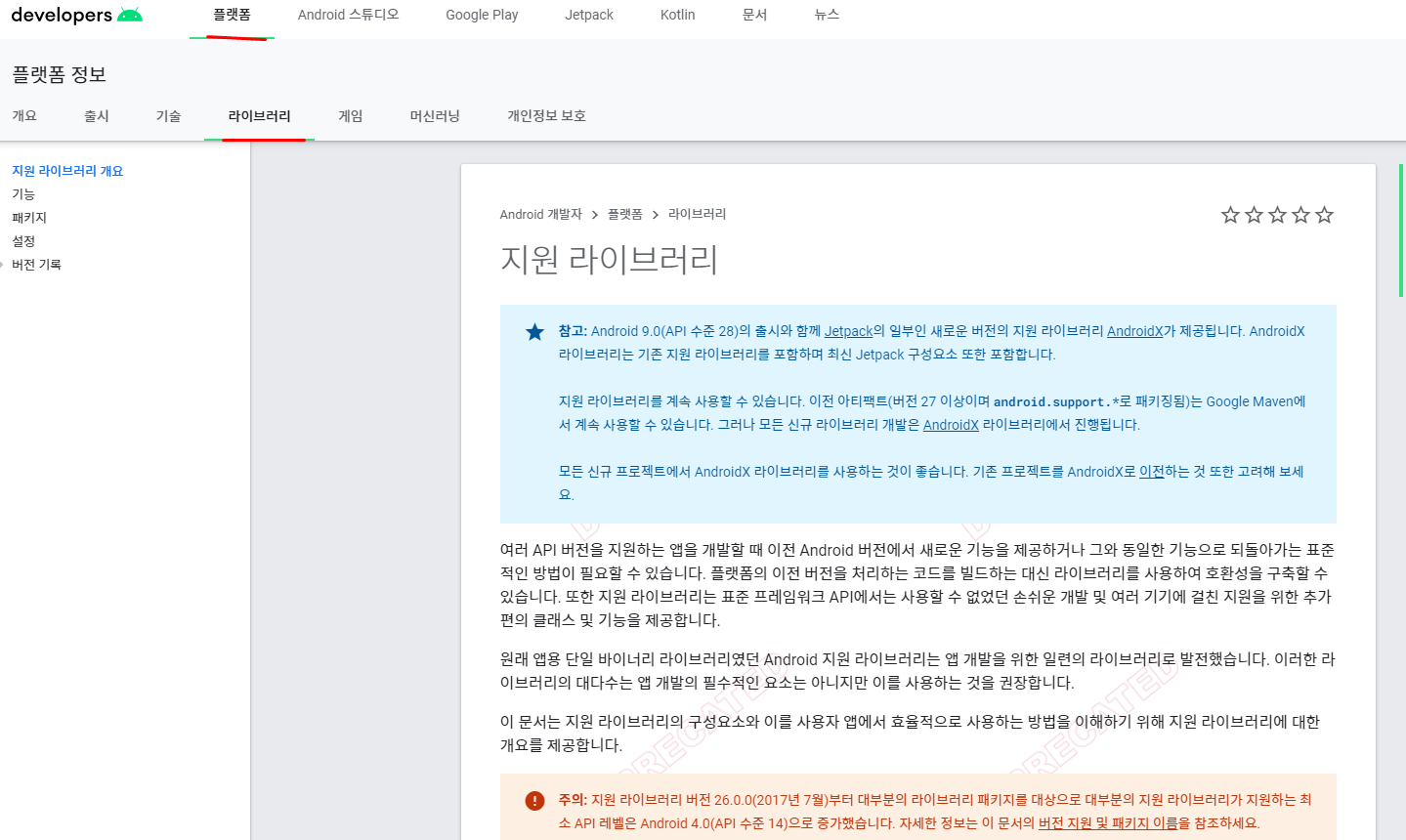Switch to the 개요 sub-tab
This screenshot has height=840, width=1406.
click(x=24, y=116)
